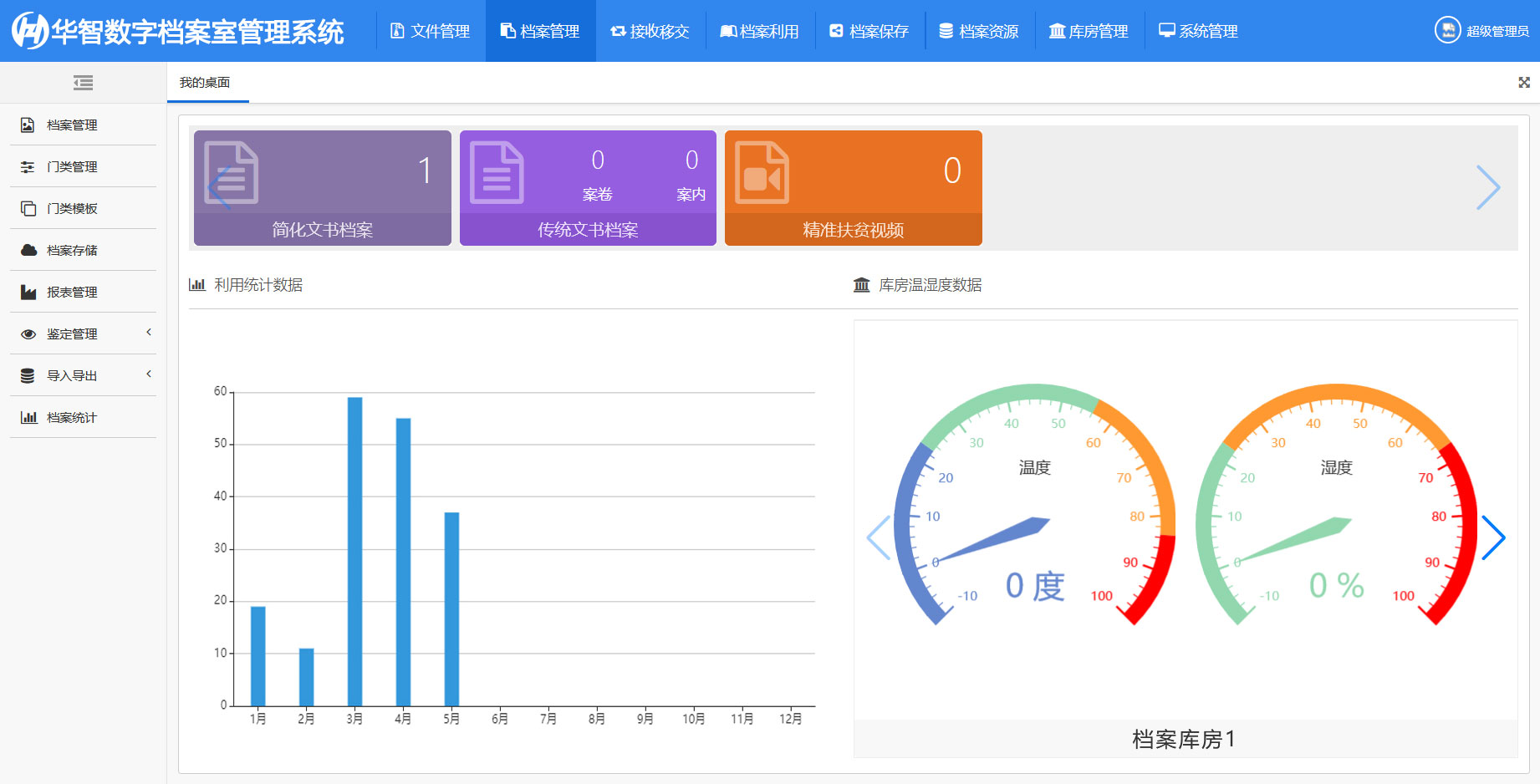Click the 档案管理 sidebar image icon
Image resolution: width=1540 pixels, height=784 pixels.
[28, 125]
